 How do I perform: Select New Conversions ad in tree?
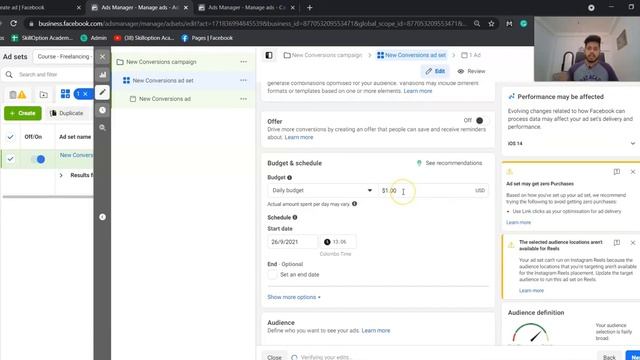[x=164, y=99]
